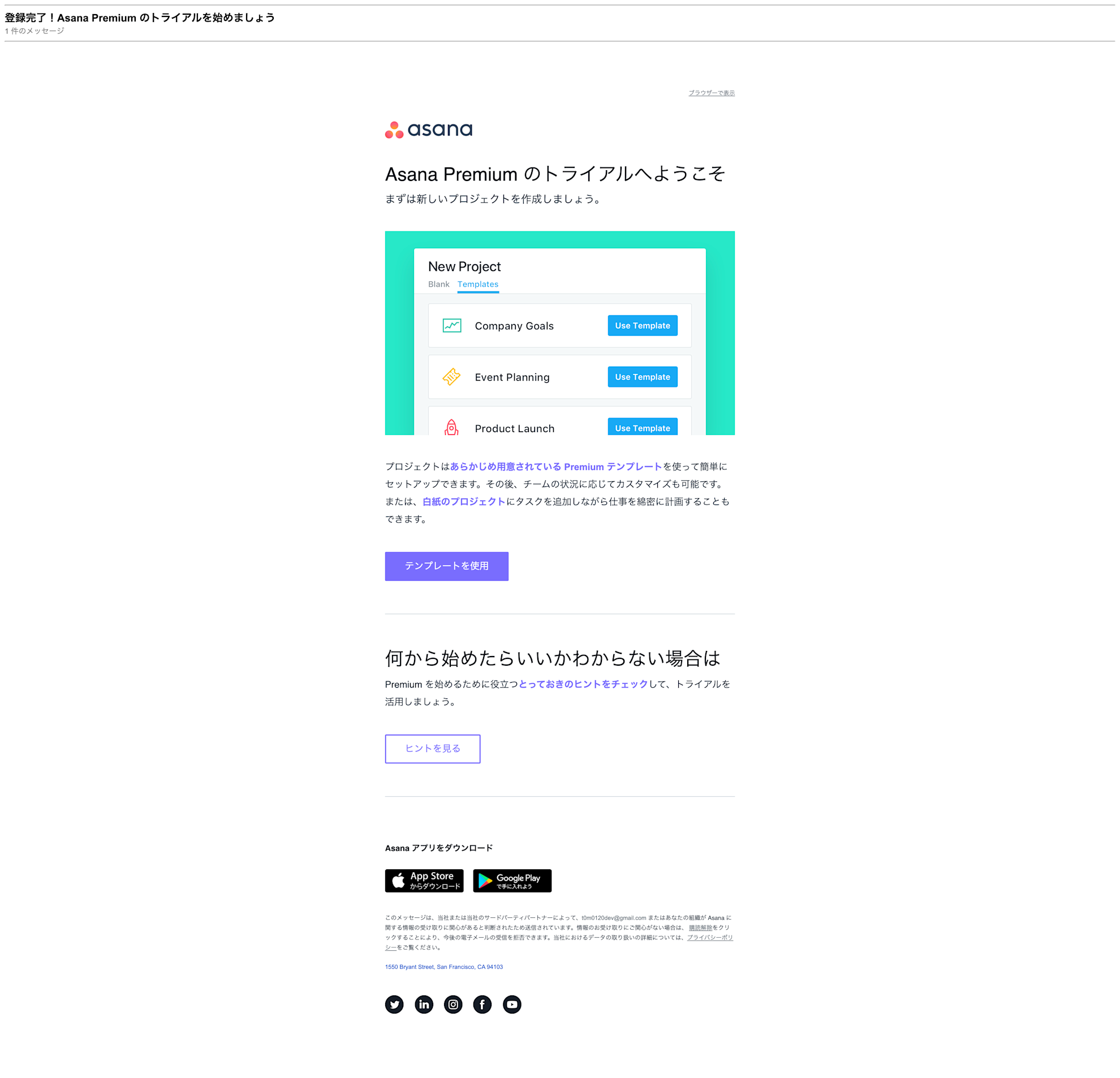
Task: Click the Asana logo
Action: click(429, 130)
